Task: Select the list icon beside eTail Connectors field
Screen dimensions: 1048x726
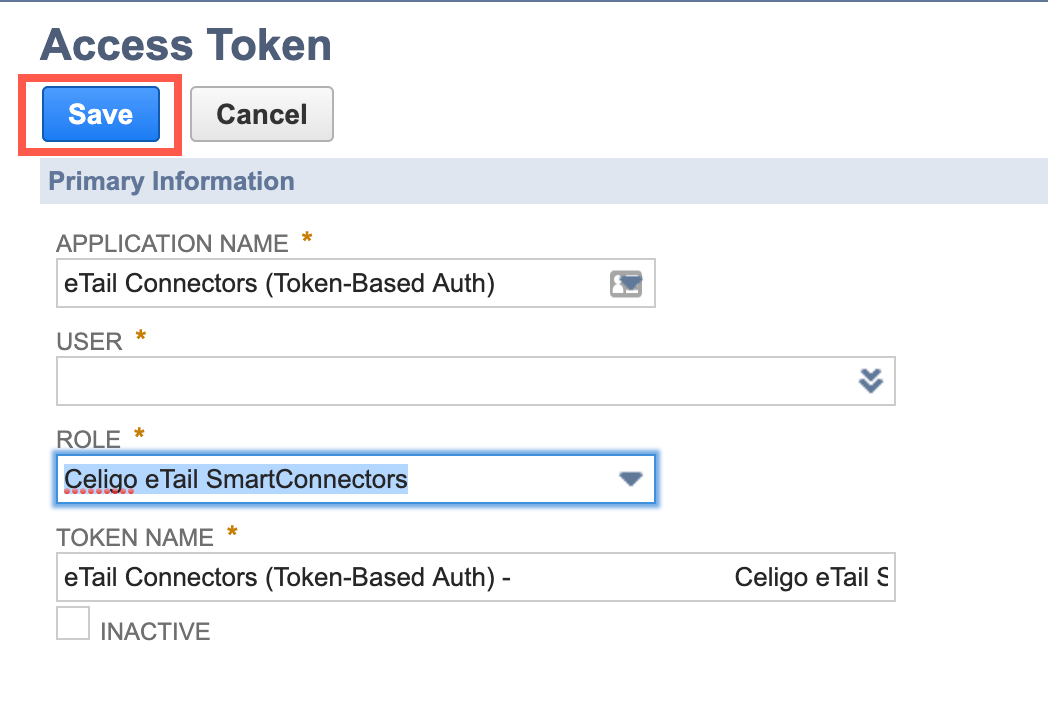Action: click(626, 283)
